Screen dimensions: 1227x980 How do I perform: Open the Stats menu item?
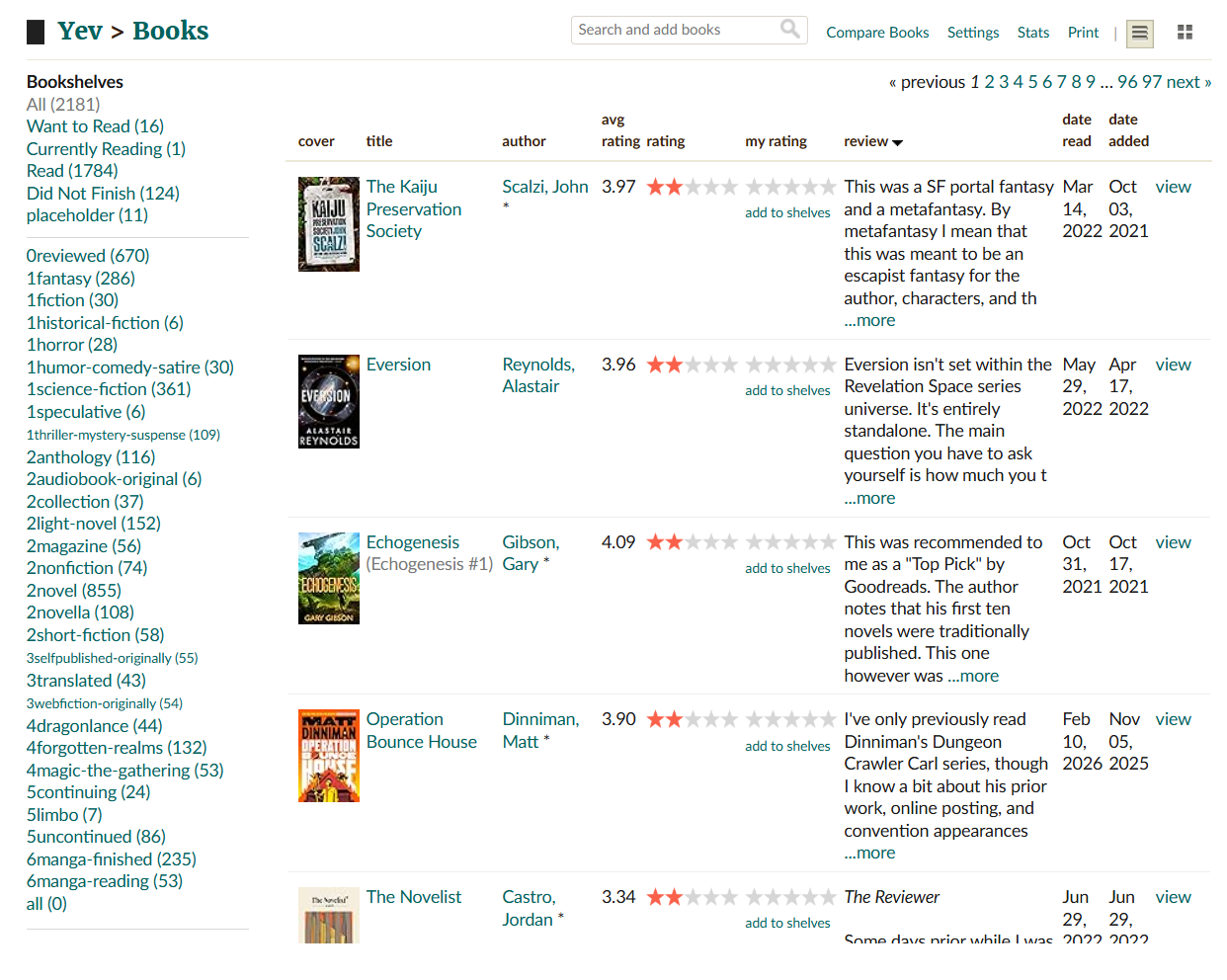pyautogui.click(x=1033, y=33)
